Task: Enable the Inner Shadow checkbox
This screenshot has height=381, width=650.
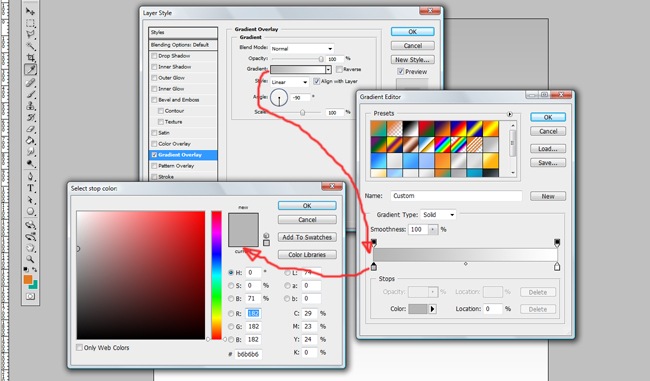Action: (x=154, y=67)
